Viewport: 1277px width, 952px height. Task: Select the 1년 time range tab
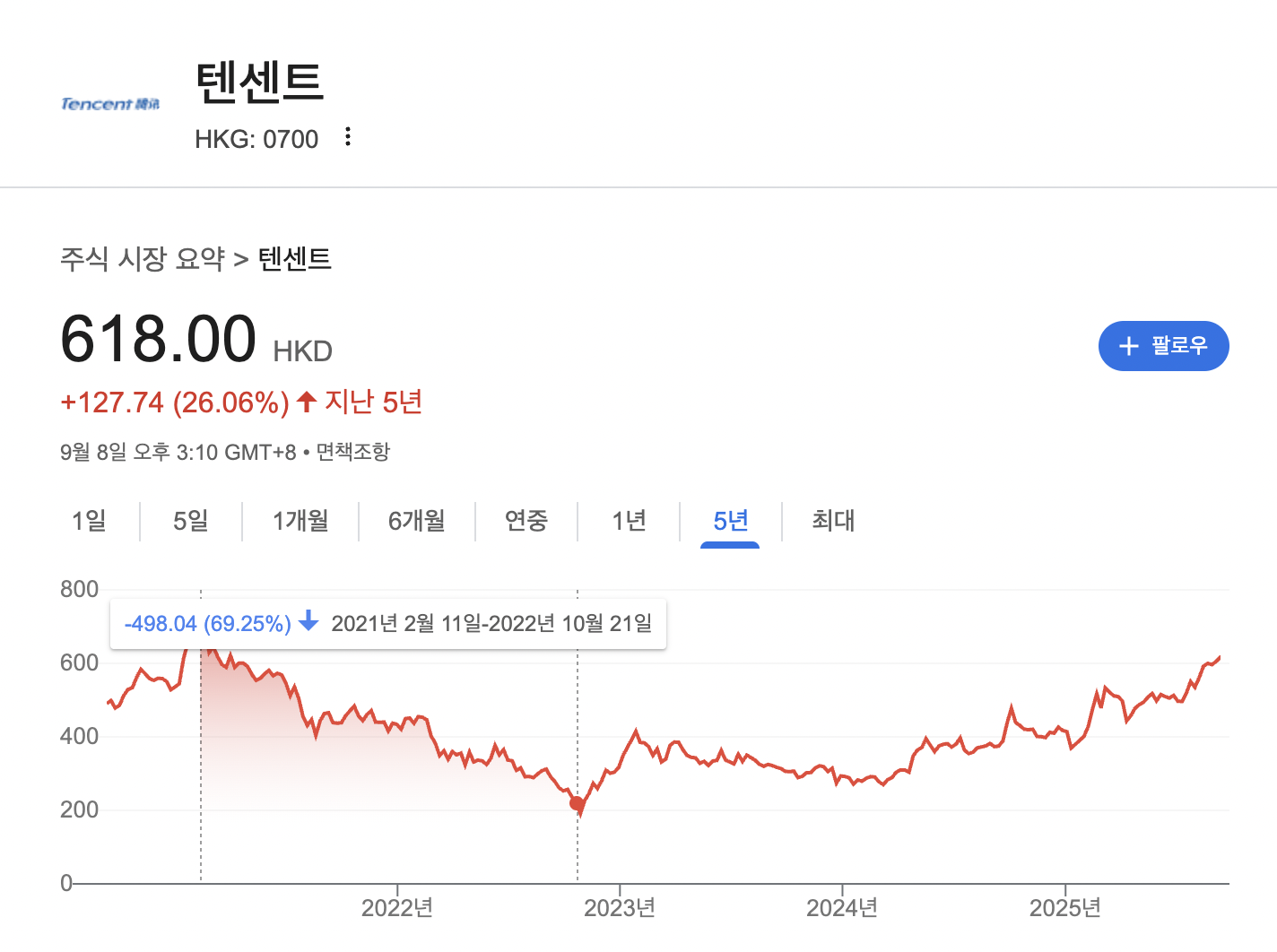tap(629, 521)
